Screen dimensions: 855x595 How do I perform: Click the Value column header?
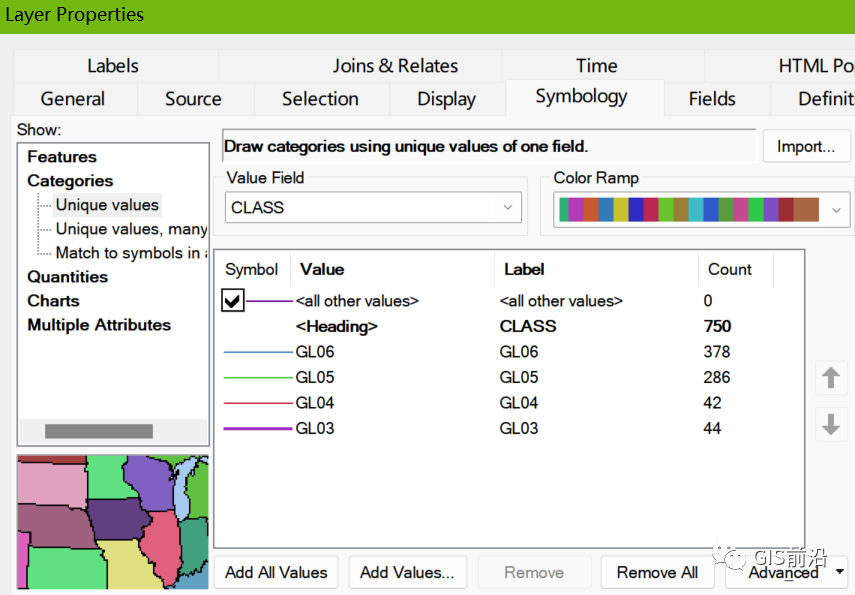(x=322, y=269)
